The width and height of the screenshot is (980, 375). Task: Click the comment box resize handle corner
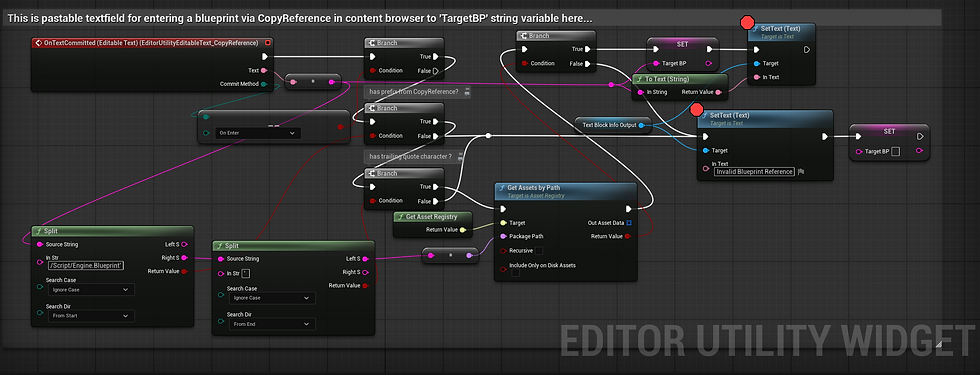[x=938, y=344]
